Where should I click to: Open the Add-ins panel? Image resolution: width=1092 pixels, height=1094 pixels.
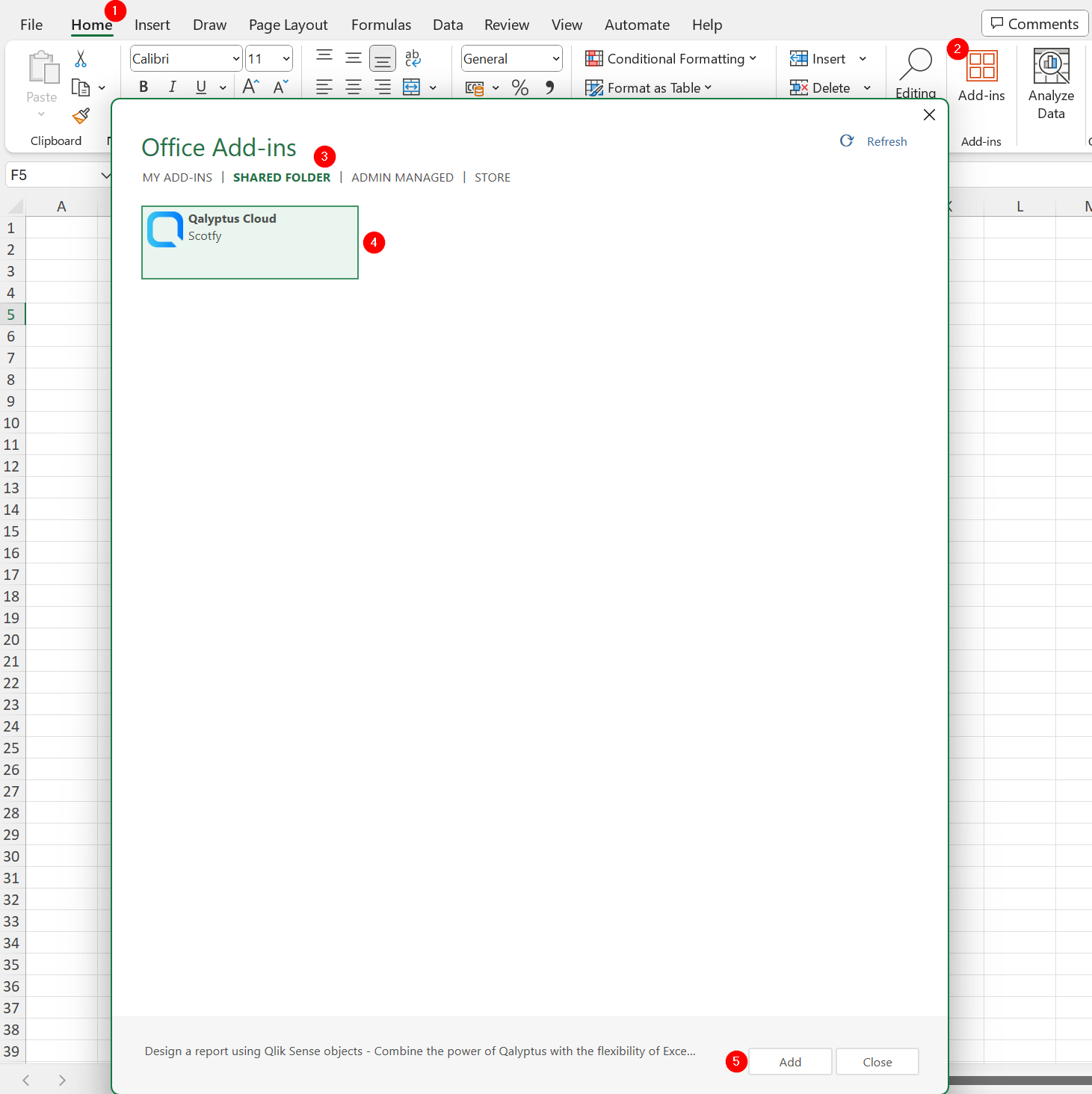[981, 75]
